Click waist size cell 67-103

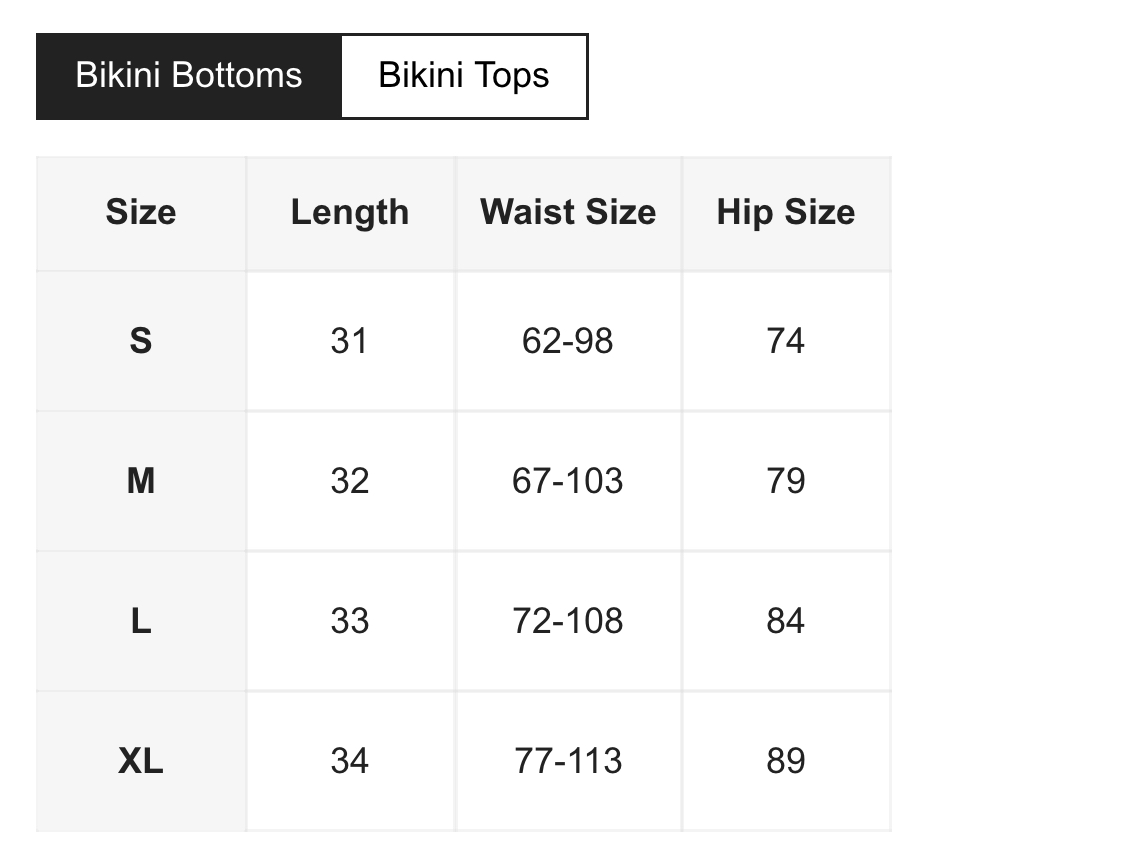(568, 481)
